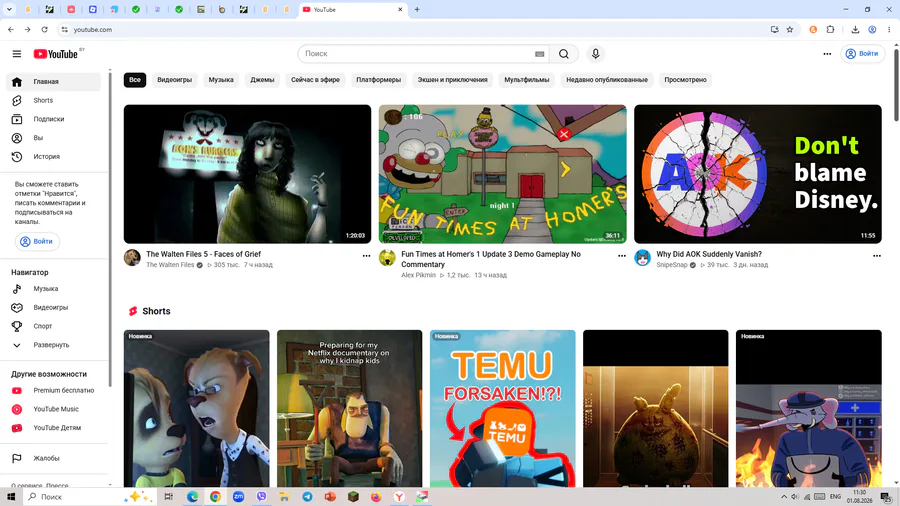Open Shorts from sidebar
Image resolution: width=900 pixels, height=506 pixels.
[53, 100]
